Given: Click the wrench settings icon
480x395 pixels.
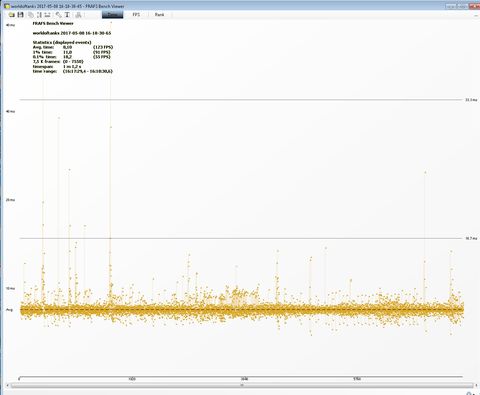Looking at the screenshot, I should point(58,15).
